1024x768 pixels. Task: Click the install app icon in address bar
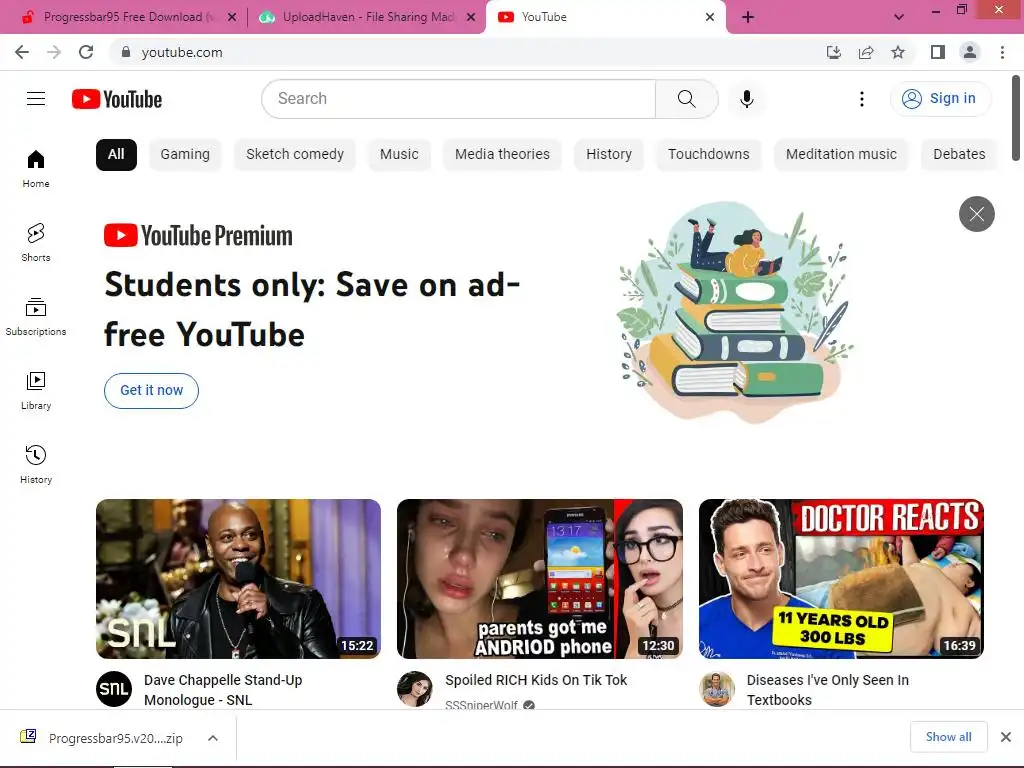(x=833, y=52)
